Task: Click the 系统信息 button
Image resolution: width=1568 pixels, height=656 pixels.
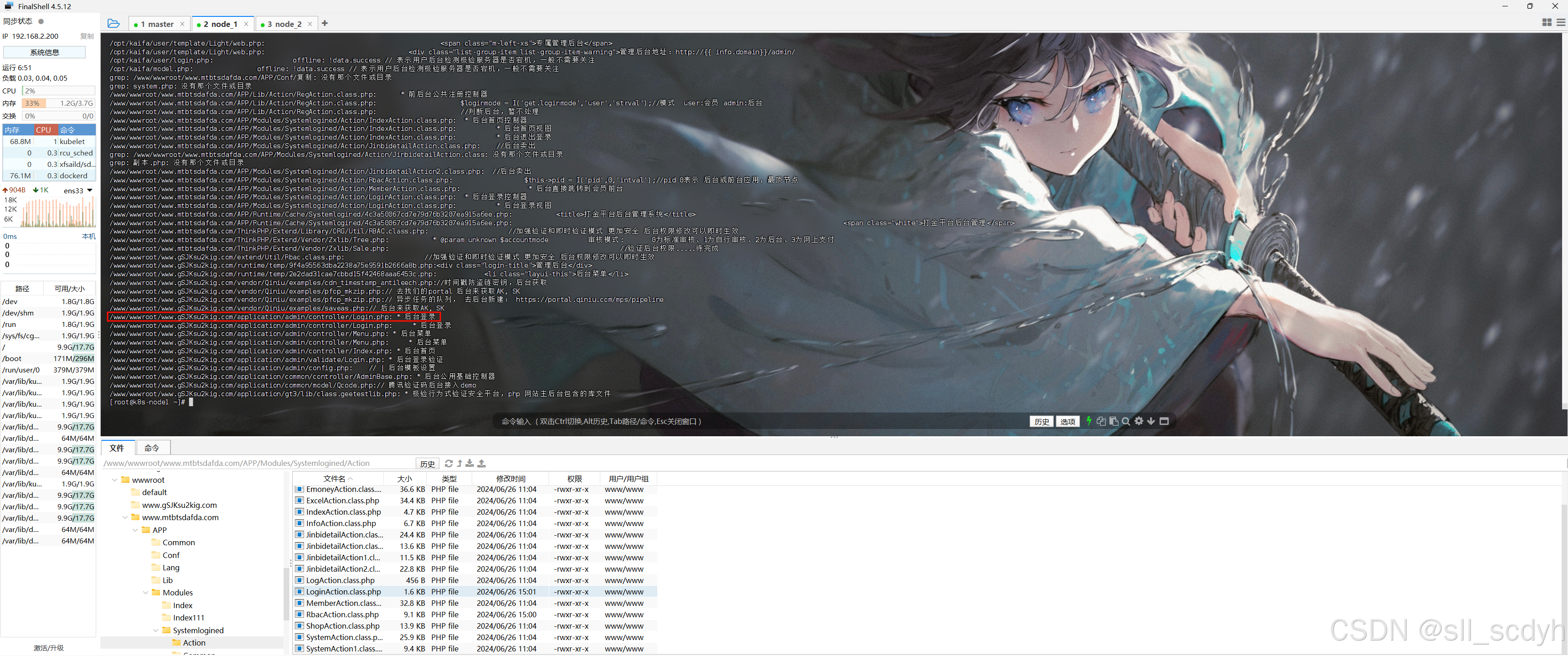Action: point(44,52)
